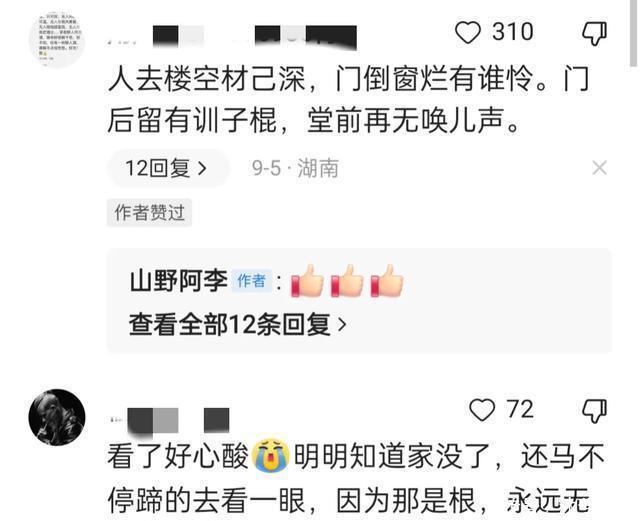Click the first commenter's blurred username

tap(231, 38)
